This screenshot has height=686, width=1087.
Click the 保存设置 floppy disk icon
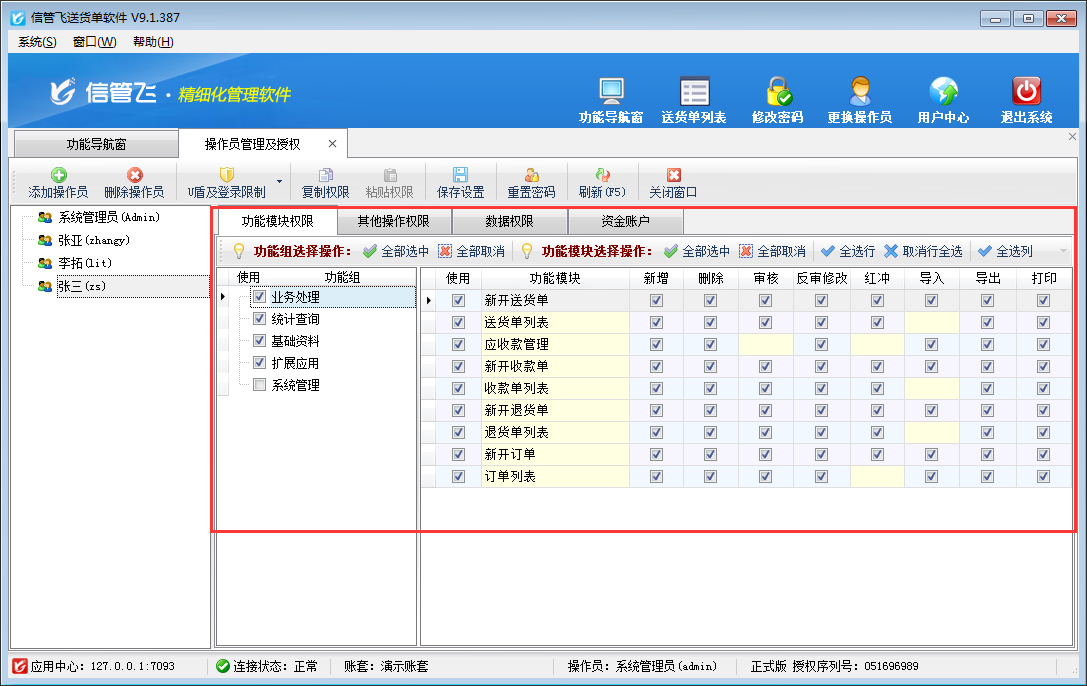pos(460,175)
